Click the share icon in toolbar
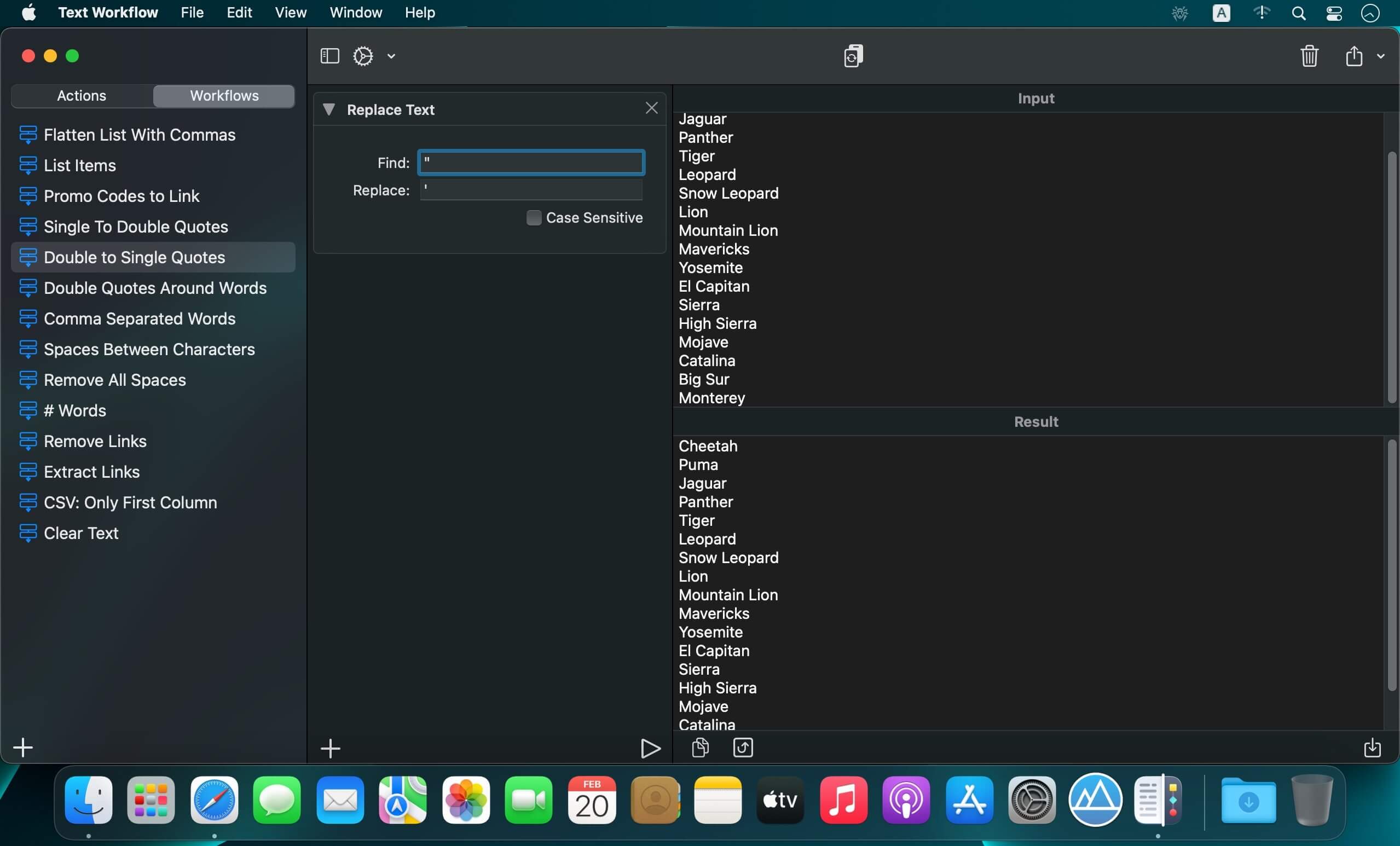The width and height of the screenshot is (1400, 846). [1353, 56]
